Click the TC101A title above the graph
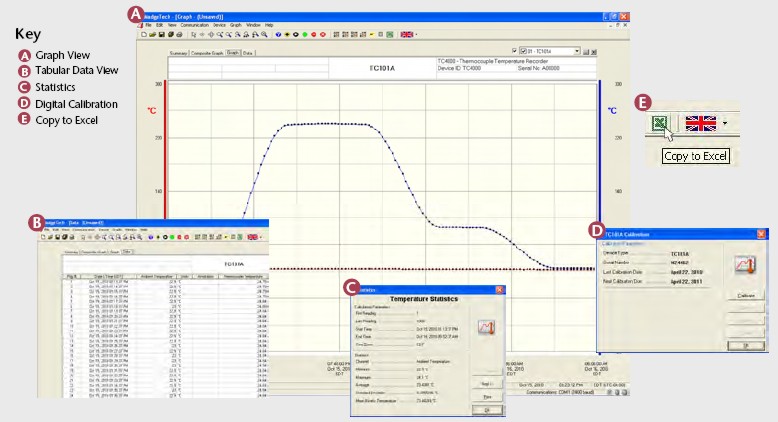The height and width of the screenshot is (422, 778). tap(382, 68)
